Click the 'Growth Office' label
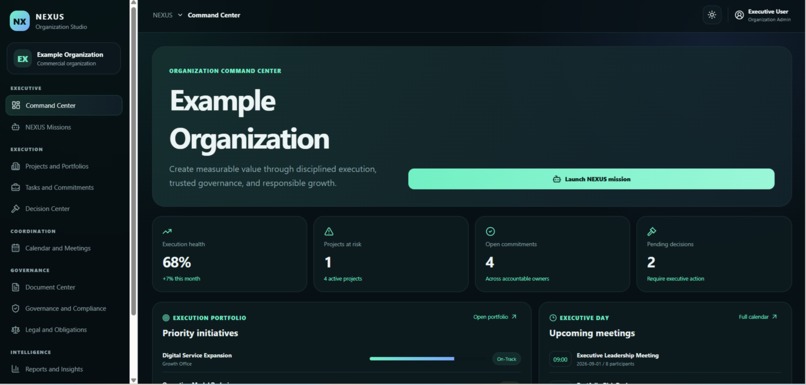 (x=177, y=364)
